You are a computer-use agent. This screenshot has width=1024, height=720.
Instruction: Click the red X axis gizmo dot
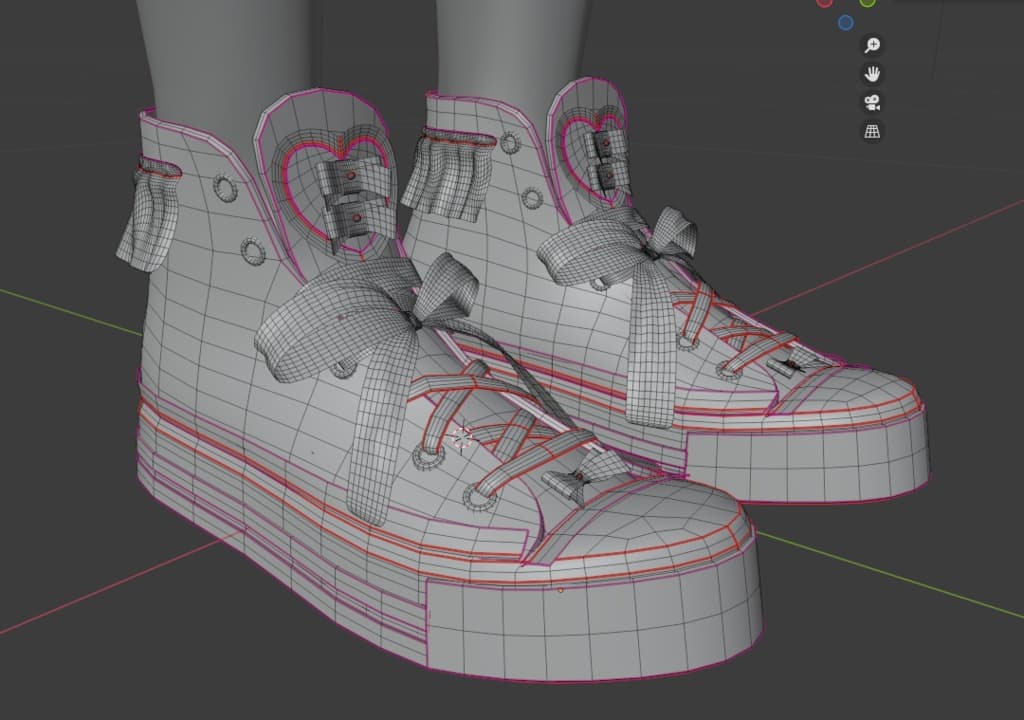(824, 2)
